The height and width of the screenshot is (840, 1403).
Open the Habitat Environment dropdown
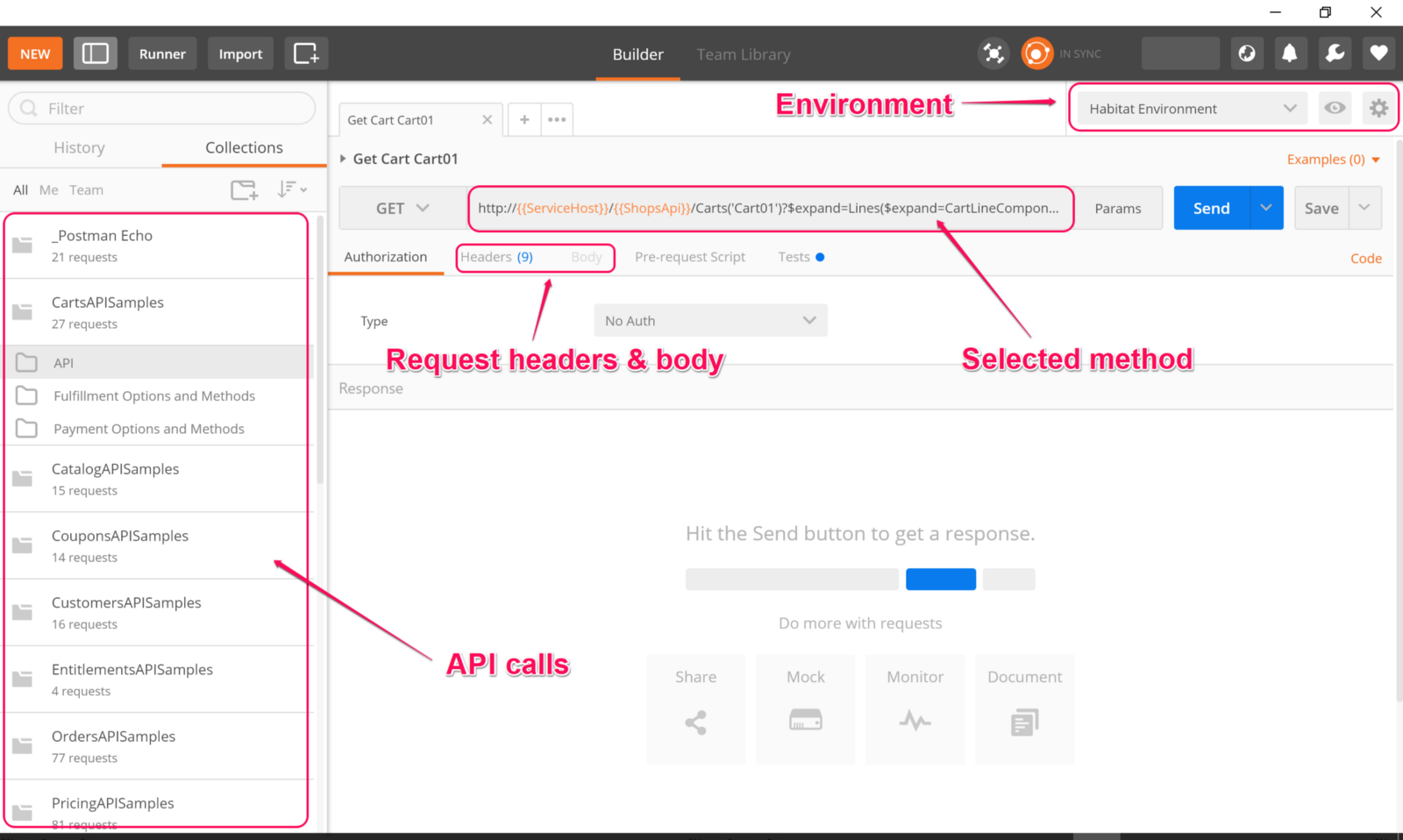click(1192, 108)
